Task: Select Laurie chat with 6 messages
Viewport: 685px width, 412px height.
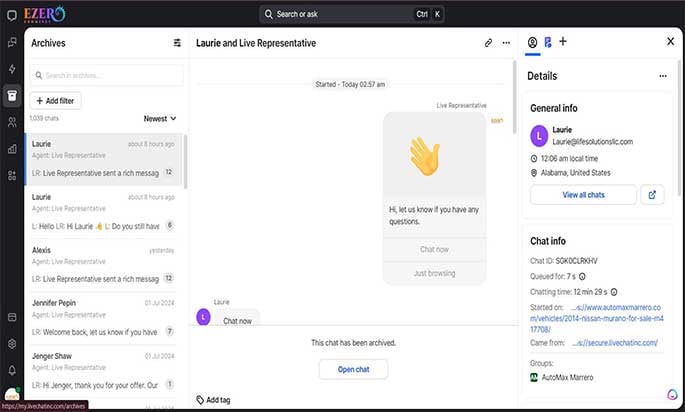Action: (104, 211)
